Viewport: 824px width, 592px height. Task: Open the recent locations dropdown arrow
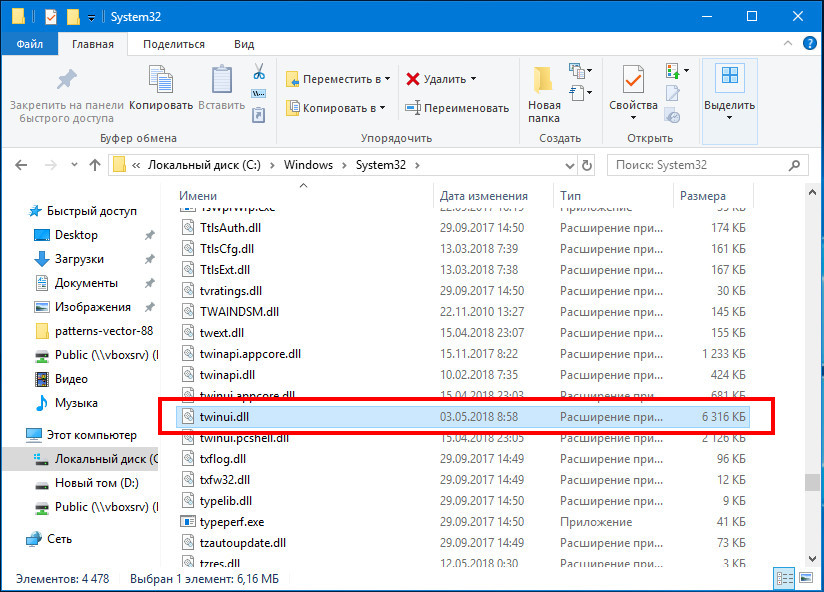(74, 165)
